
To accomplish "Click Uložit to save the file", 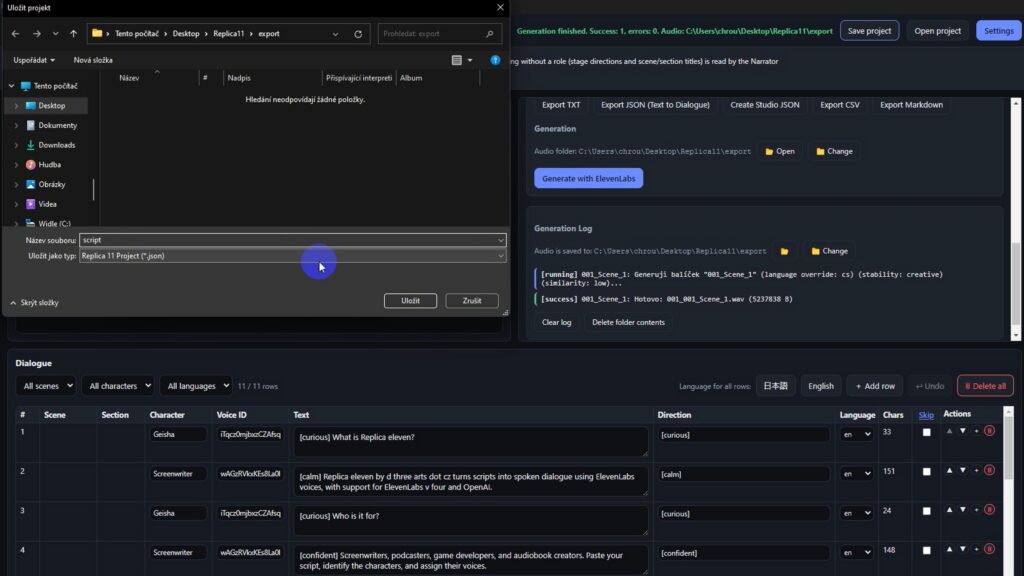I will [410, 300].
